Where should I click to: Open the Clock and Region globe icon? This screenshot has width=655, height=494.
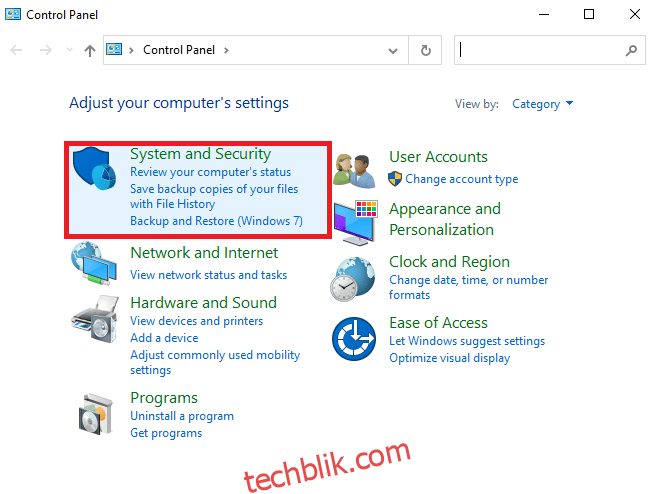tap(353, 279)
